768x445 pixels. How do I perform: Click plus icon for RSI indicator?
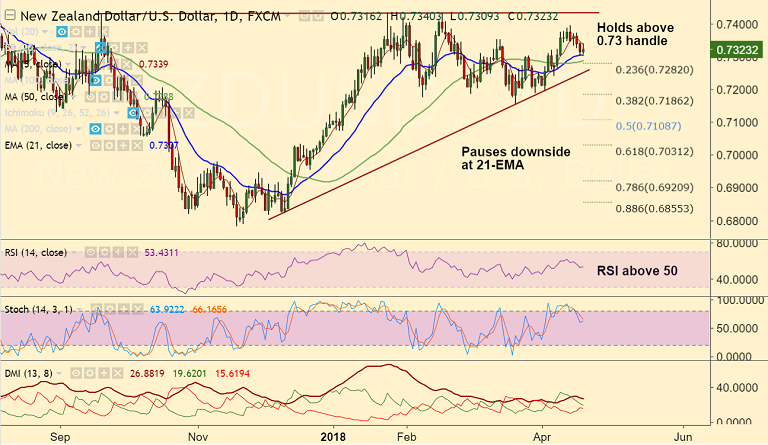118,253
